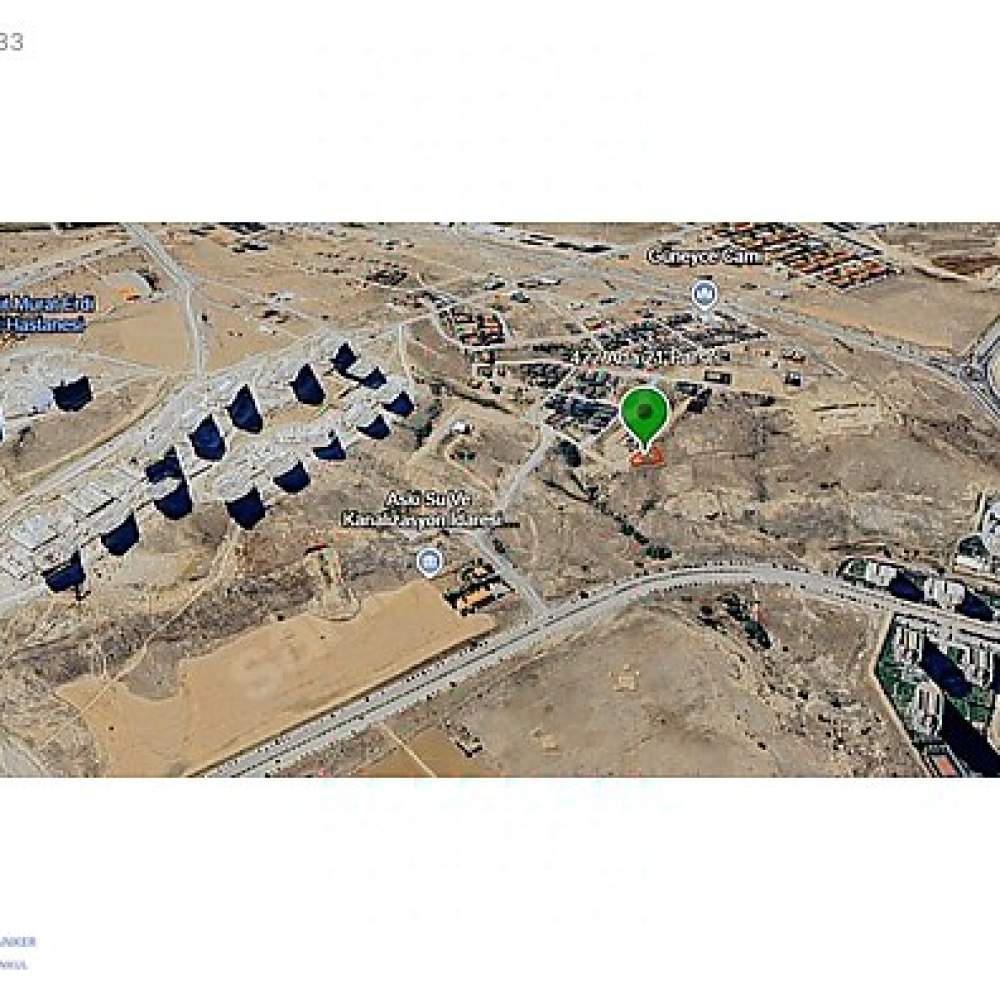
Task: Click the red parcel outline below the pin
Action: [x=646, y=457]
